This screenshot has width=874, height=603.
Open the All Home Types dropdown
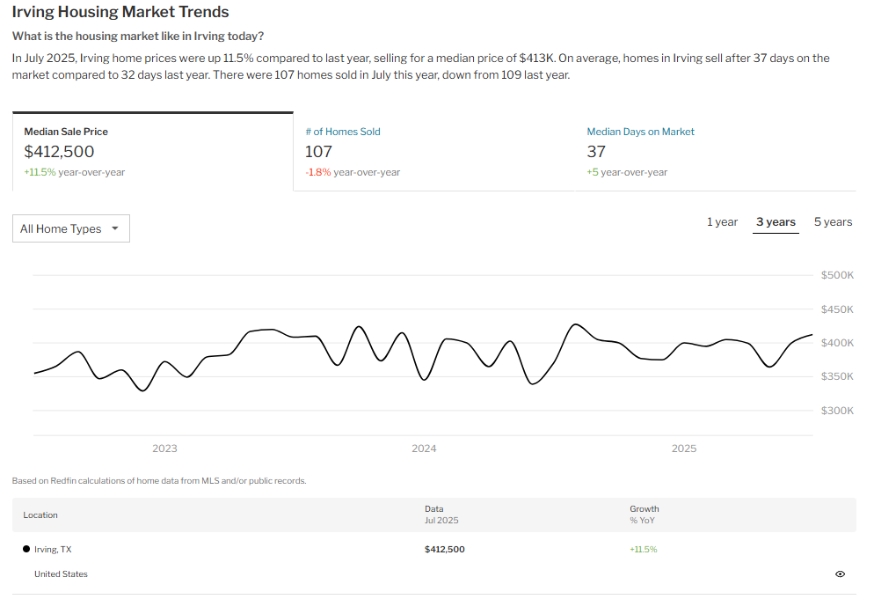(70, 229)
